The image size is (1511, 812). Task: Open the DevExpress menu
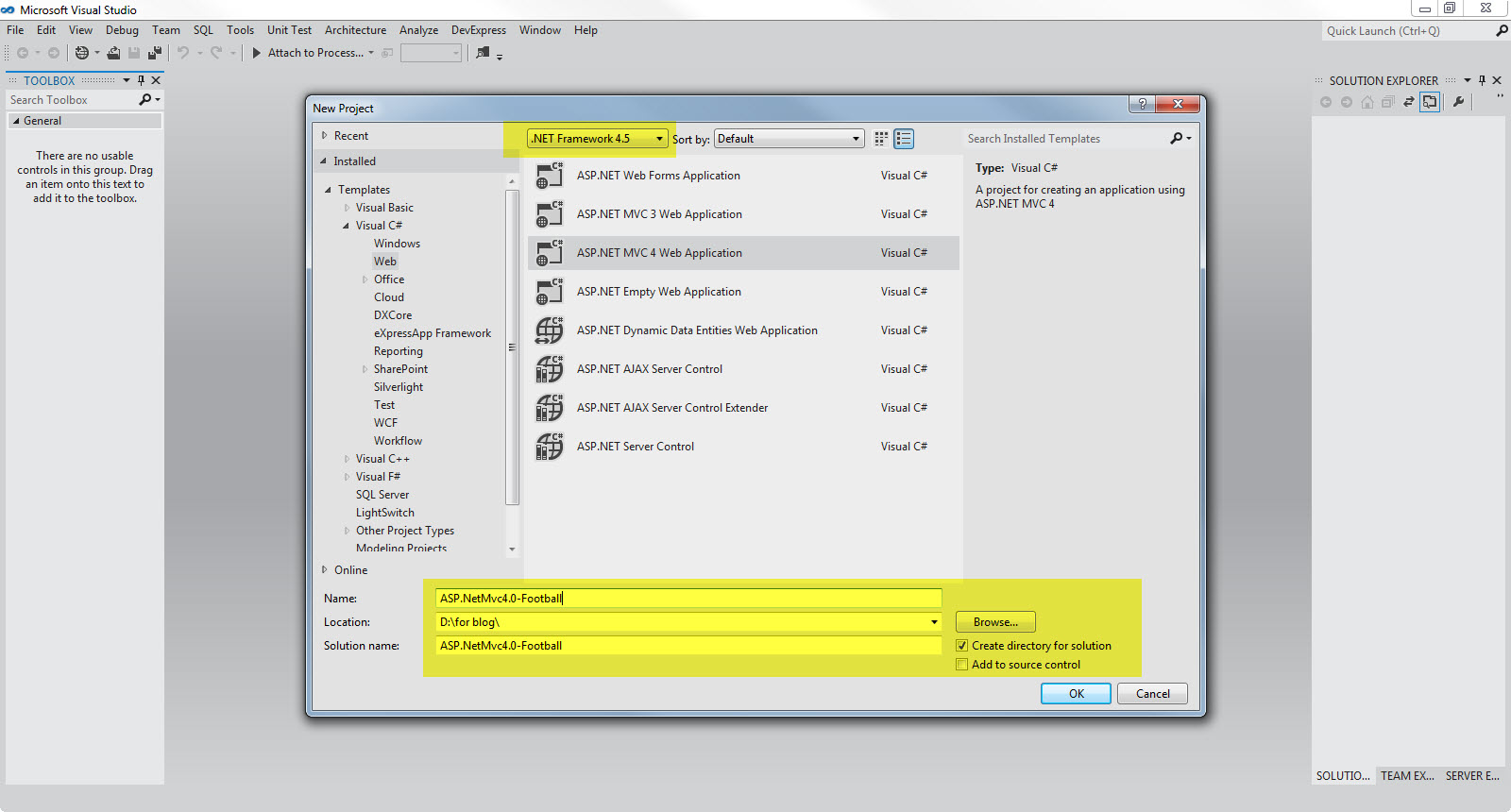[478, 30]
